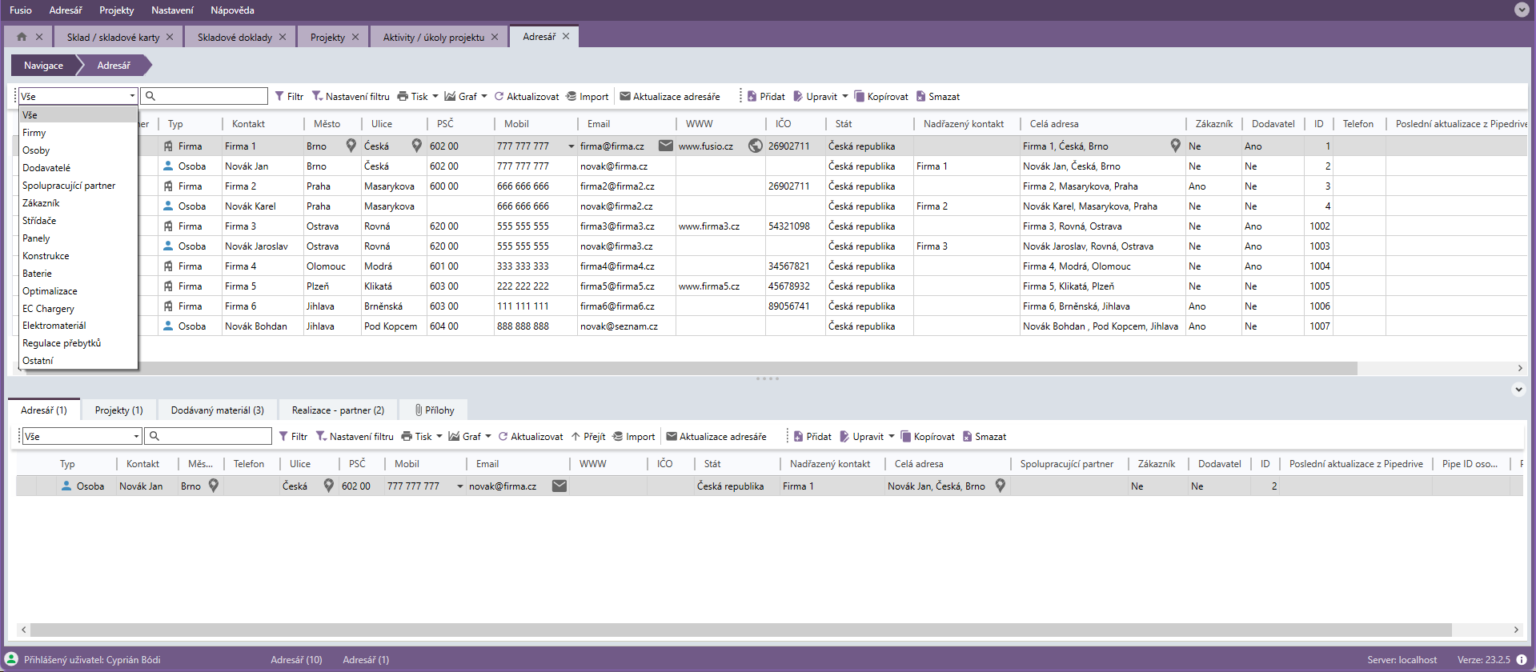Expand the Tisk dropdown arrow in upper toolbar

[436, 97]
